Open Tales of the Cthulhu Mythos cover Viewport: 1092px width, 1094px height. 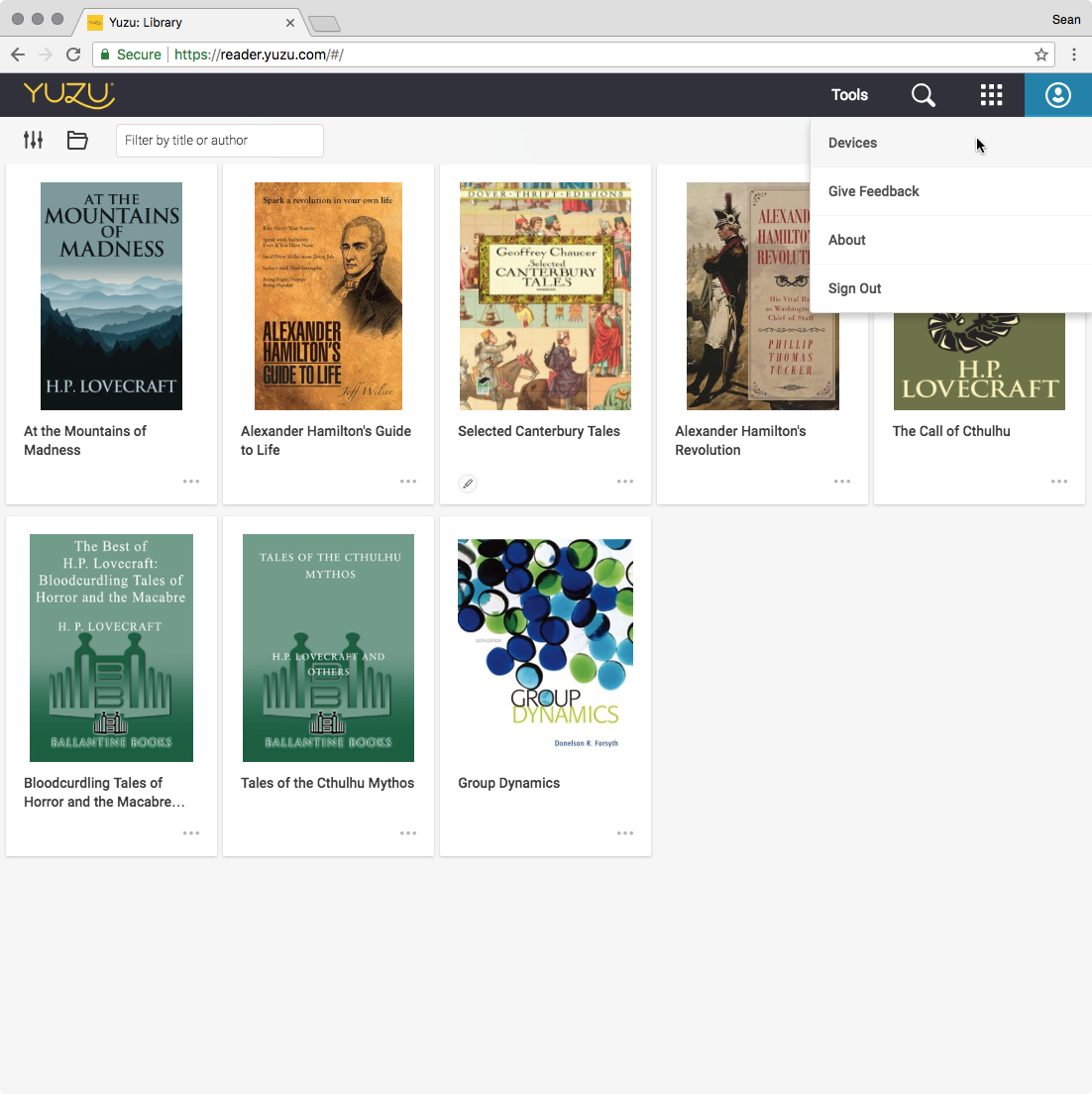pyautogui.click(x=329, y=648)
